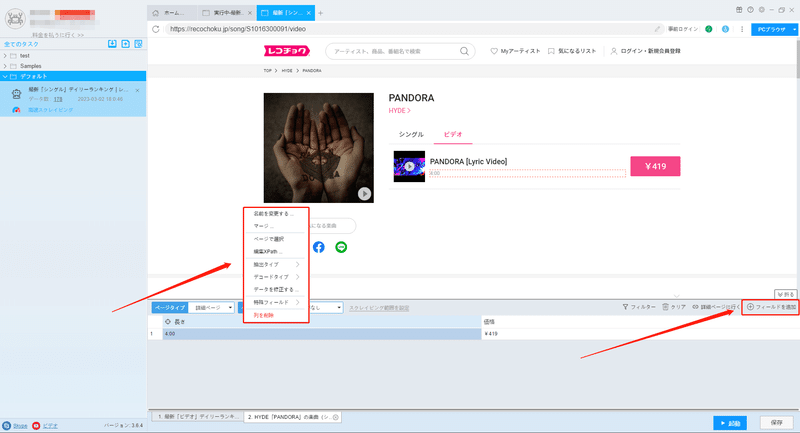800x433 pixels.
Task: Switch to the ホーム tab
Action: 171,13
